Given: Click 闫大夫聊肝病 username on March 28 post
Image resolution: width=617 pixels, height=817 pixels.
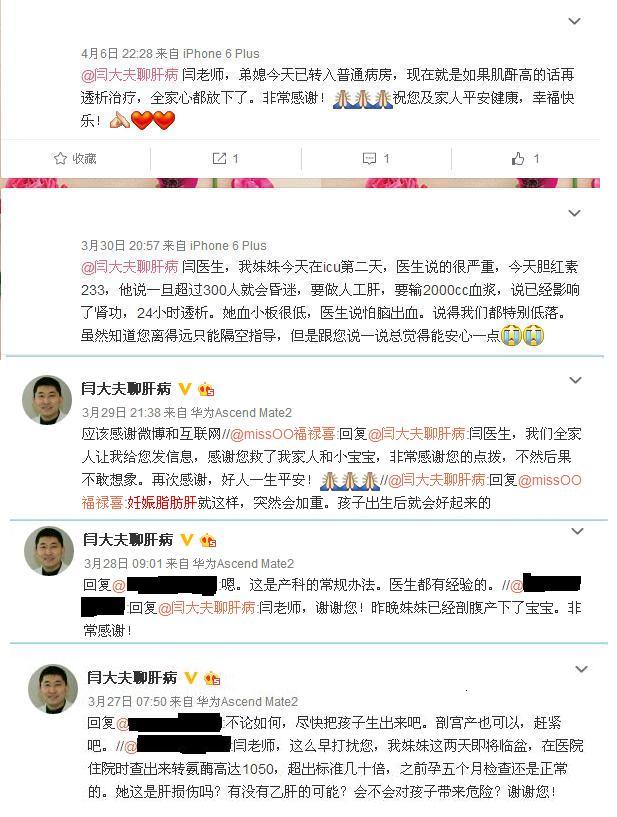Looking at the screenshot, I should pos(128,539).
